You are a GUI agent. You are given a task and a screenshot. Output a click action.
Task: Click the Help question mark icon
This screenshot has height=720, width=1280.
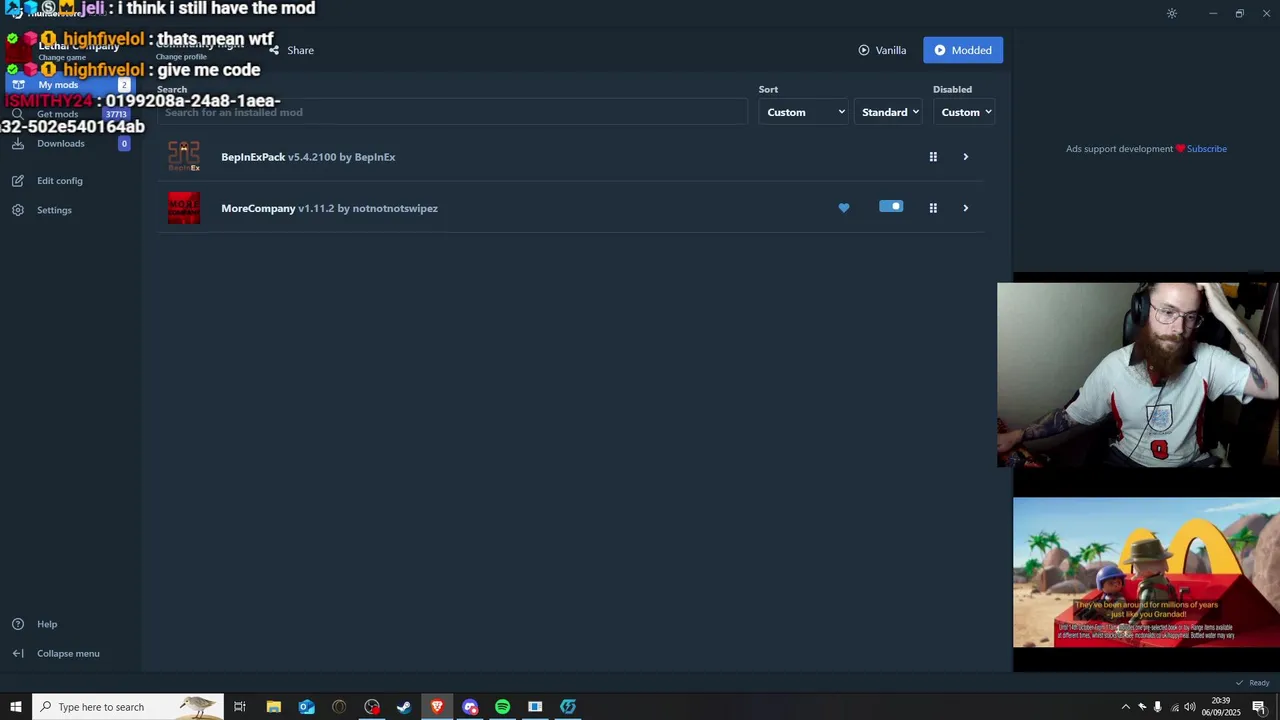pyautogui.click(x=18, y=624)
